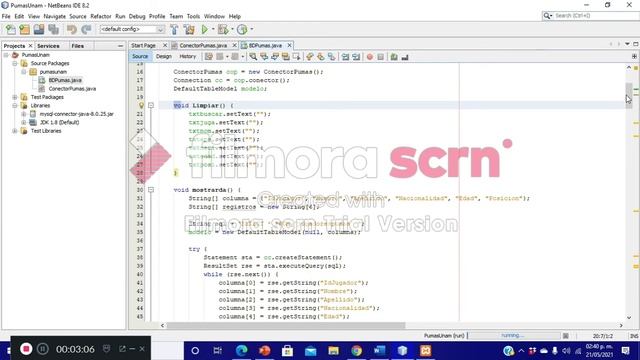640x360 pixels.
Task: Click Find Previous Occurrence icon
Action: (264, 57)
